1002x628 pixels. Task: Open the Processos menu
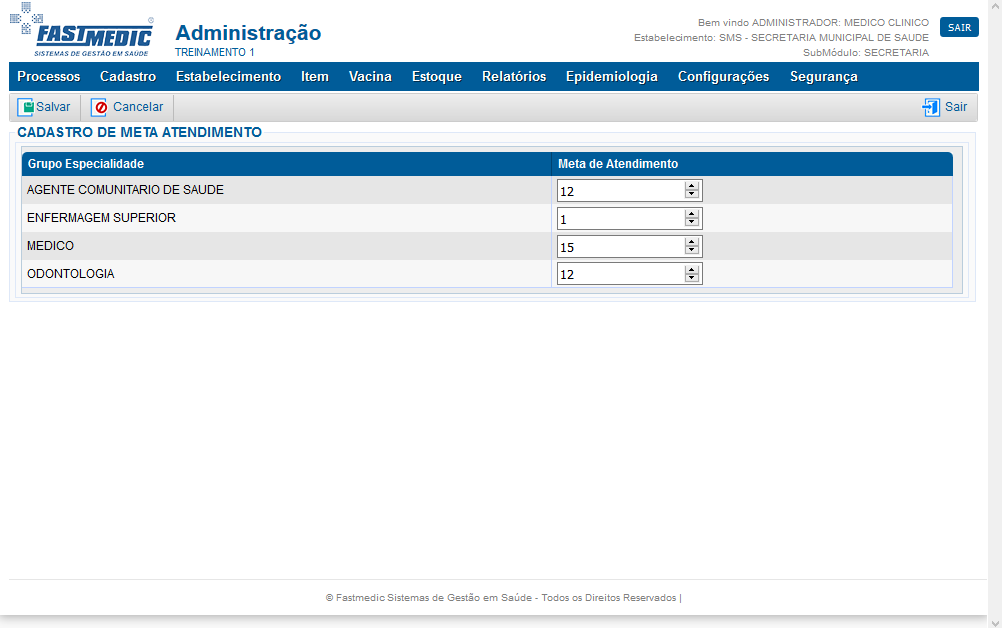(x=49, y=77)
